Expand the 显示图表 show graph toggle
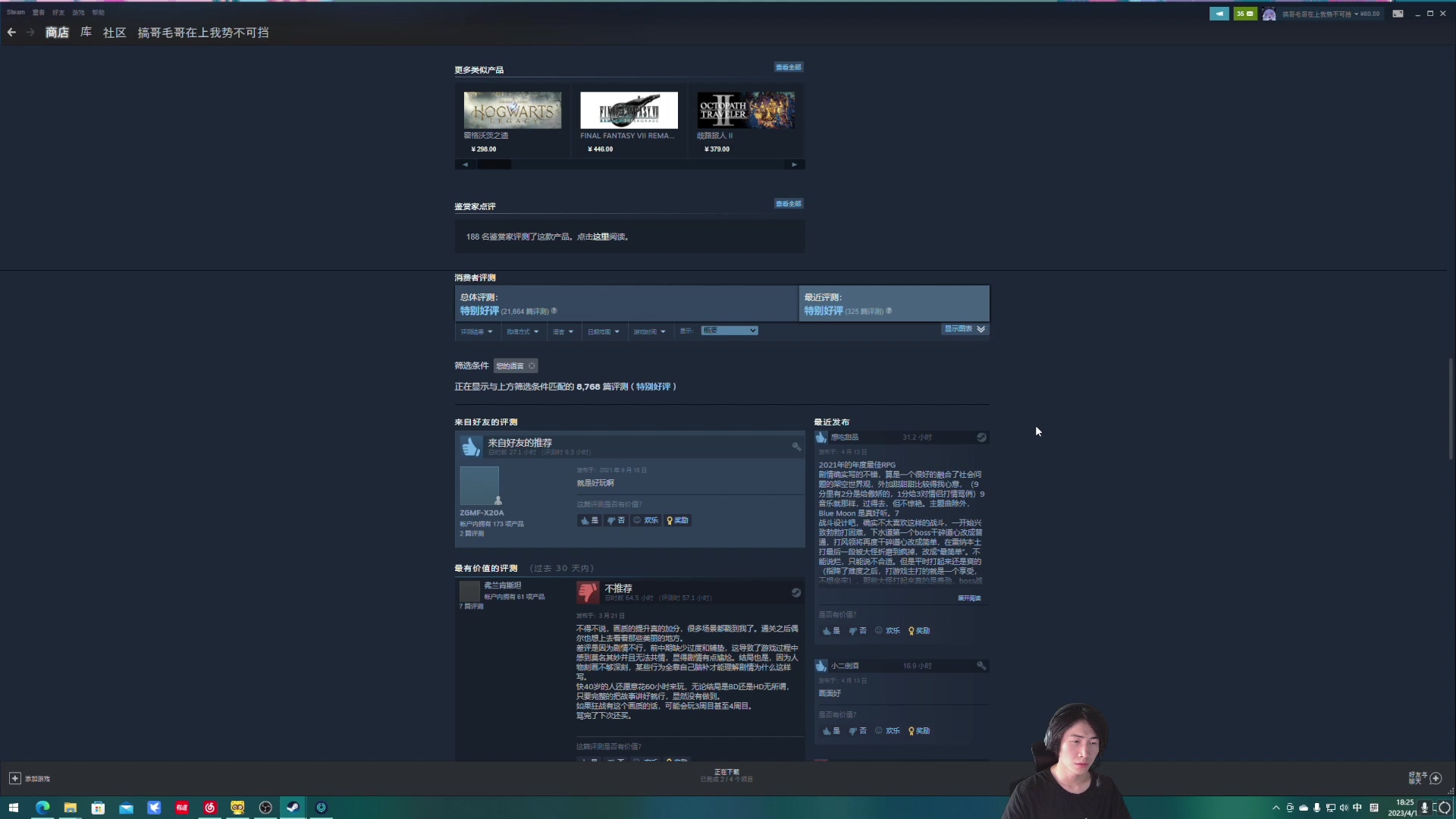 tap(965, 329)
